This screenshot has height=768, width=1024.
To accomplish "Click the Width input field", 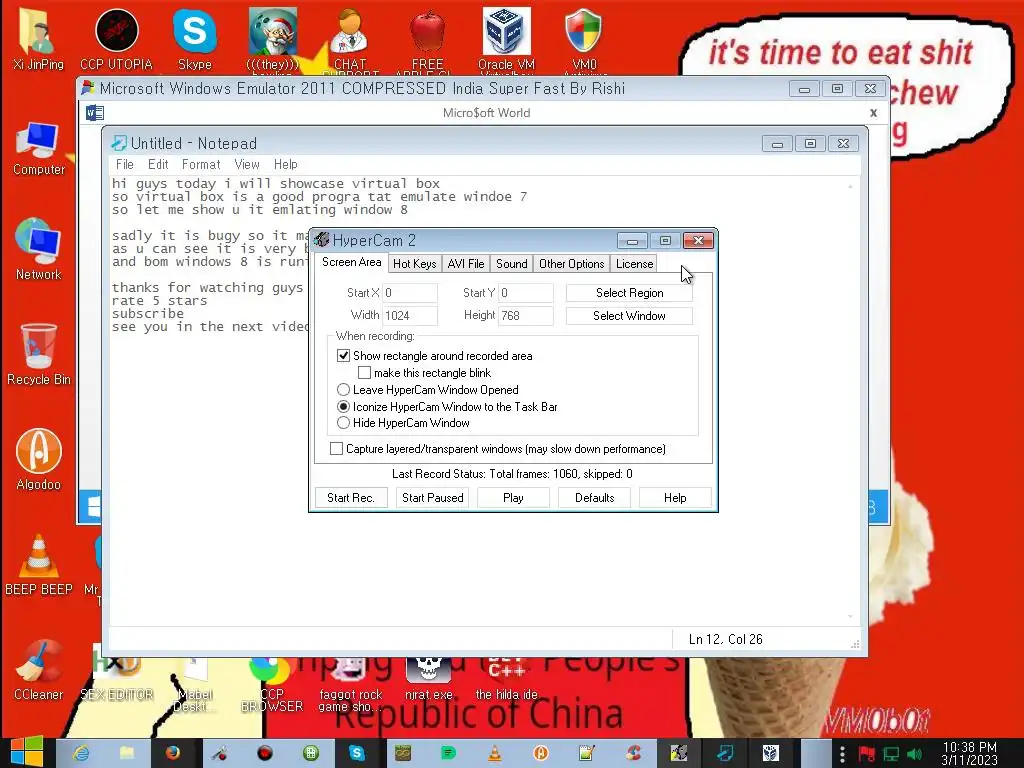I will click(409, 316).
